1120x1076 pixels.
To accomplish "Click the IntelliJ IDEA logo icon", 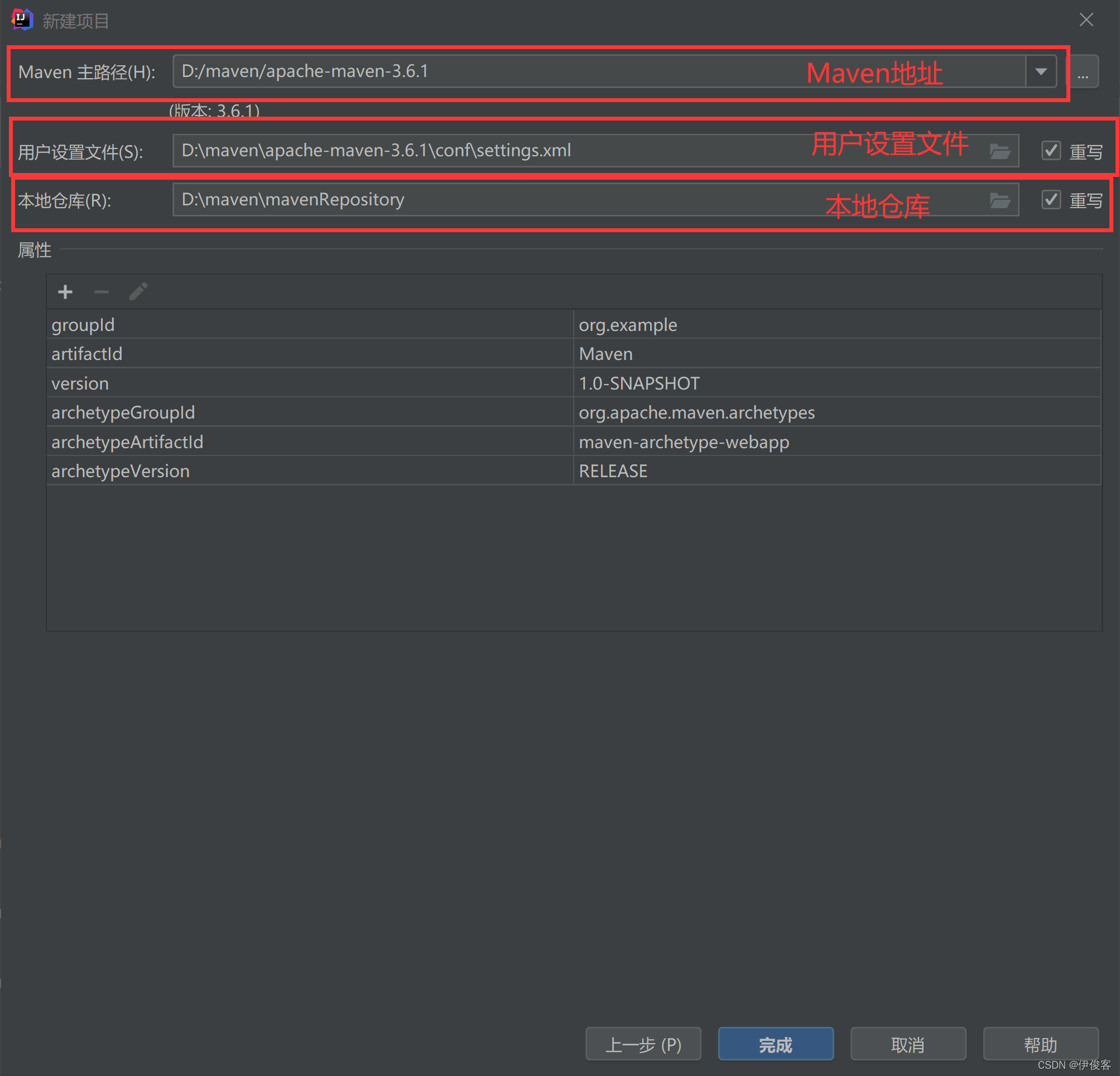I will (22, 20).
